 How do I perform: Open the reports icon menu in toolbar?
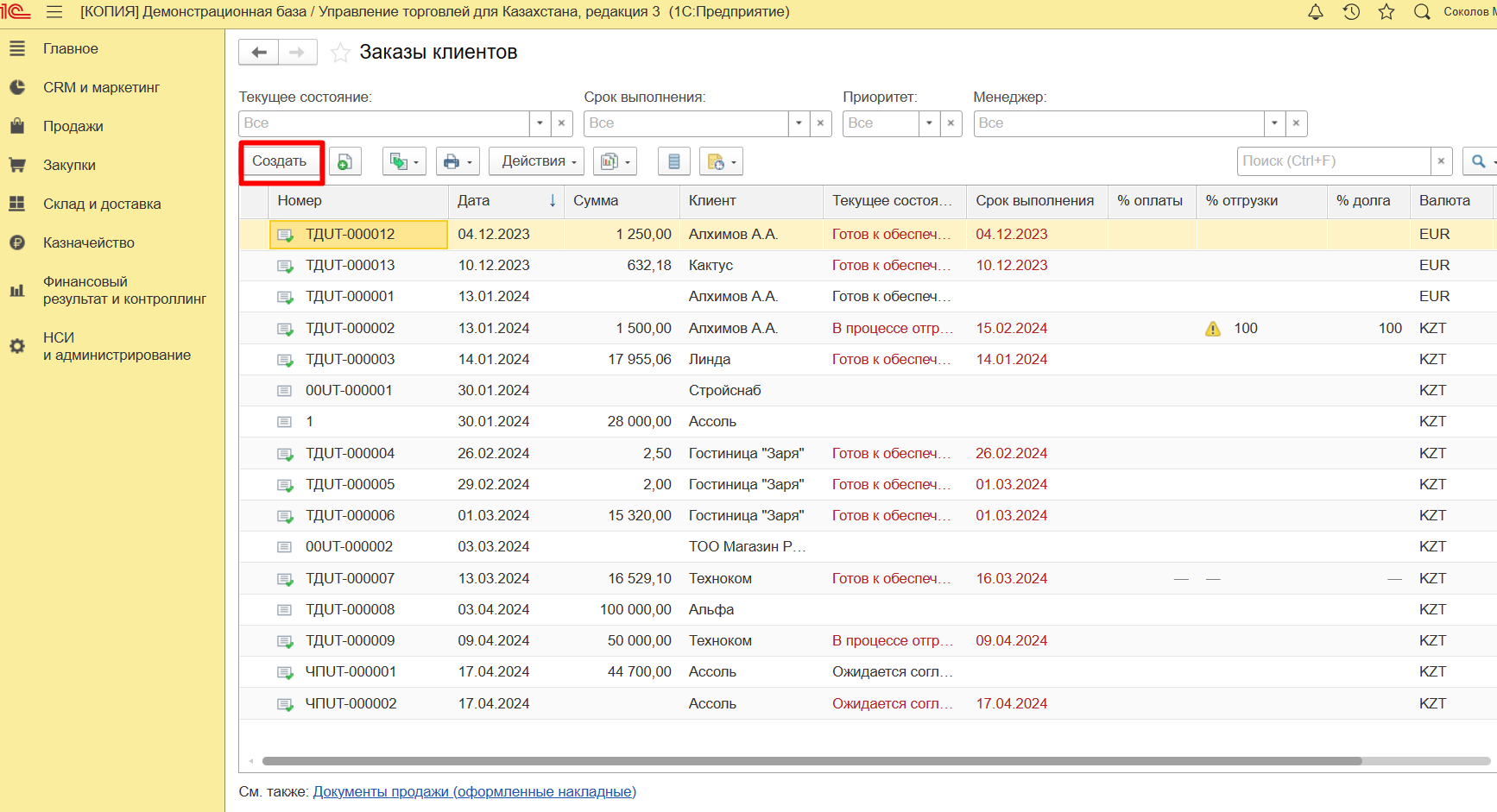615,161
